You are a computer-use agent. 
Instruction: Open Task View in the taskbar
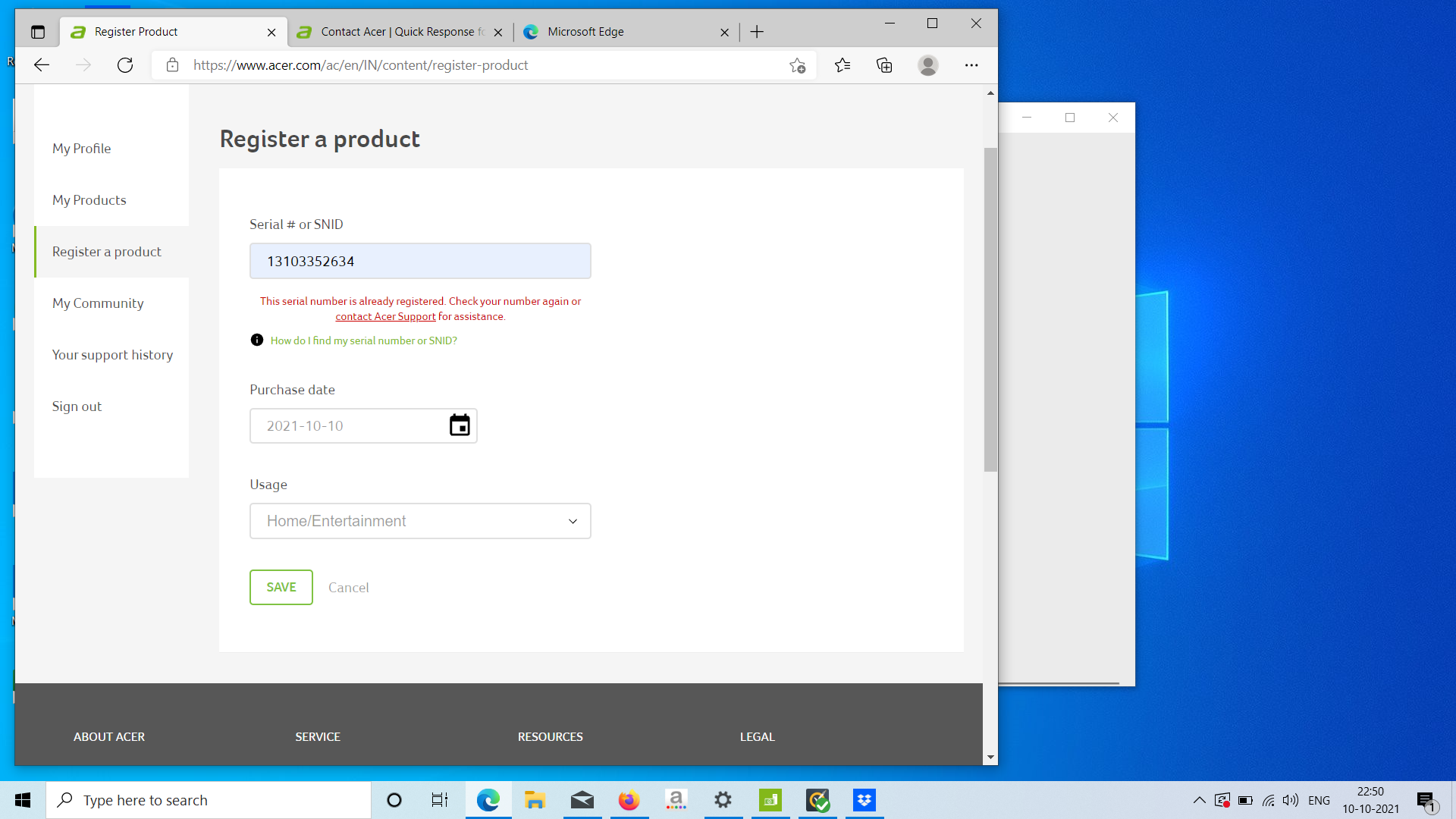(x=440, y=800)
